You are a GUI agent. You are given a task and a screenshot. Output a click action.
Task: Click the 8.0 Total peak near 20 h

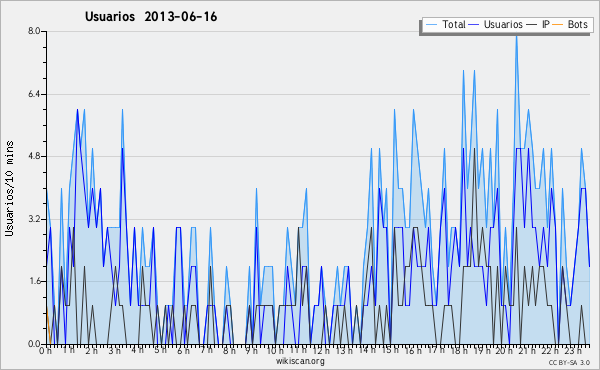coord(517,36)
